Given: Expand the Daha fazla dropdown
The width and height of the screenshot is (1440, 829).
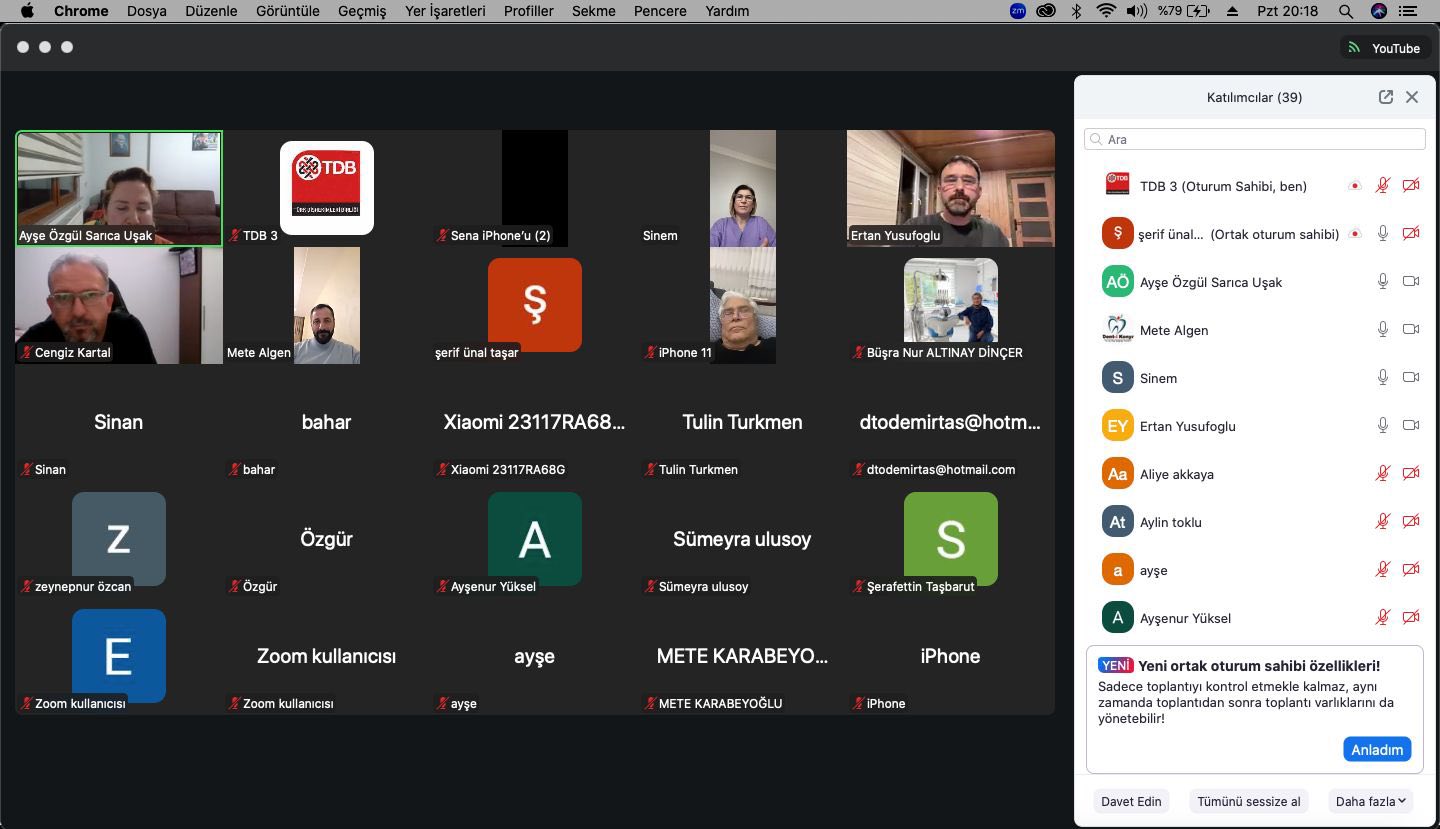Looking at the screenshot, I should click(x=1371, y=801).
